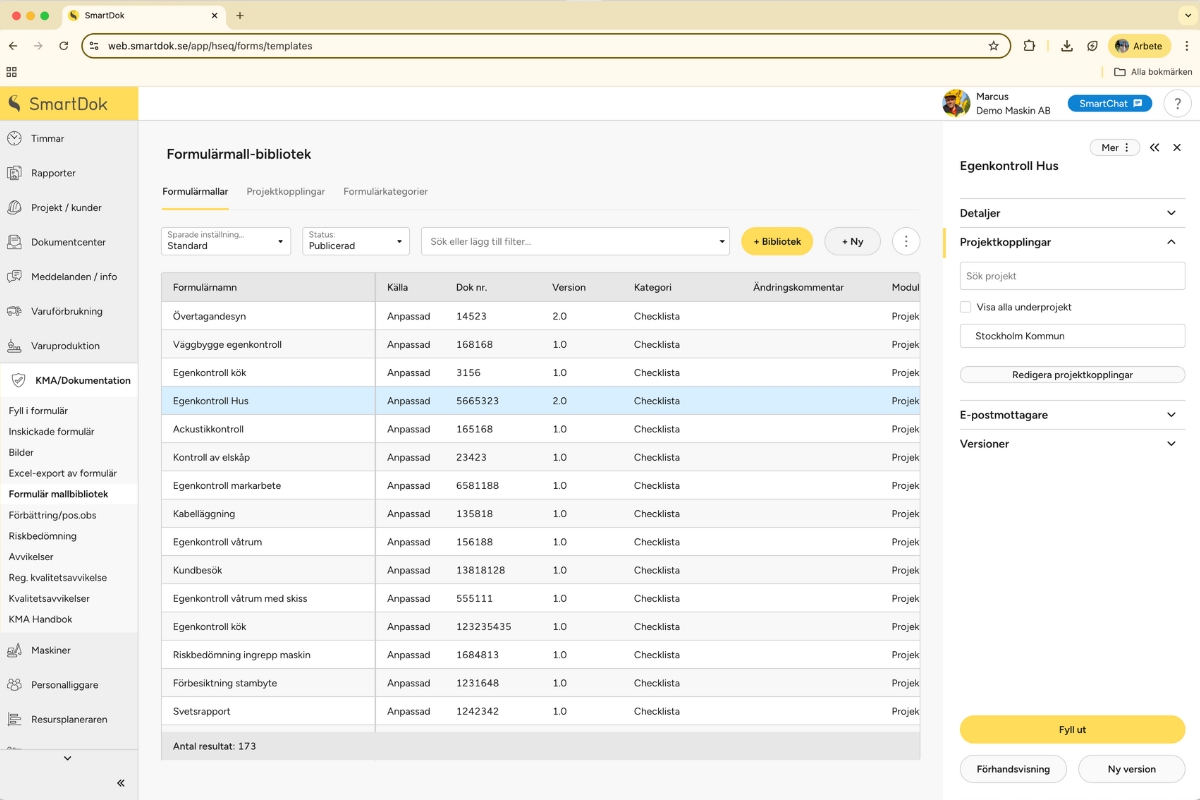Image resolution: width=1200 pixels, height=800 pixels.
Task: Switch to the Formulärkategorier tab
Action: pyautogui.click(x=385, y=192)
